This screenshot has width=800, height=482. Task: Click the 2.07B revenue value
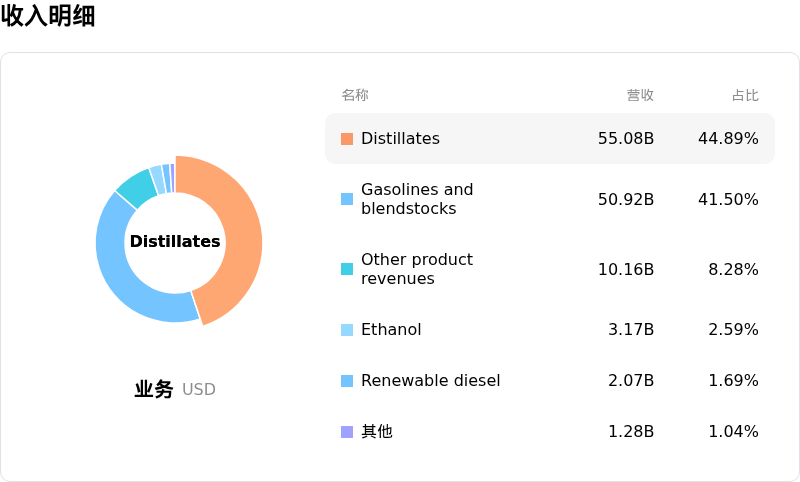click(x=631, y=380)
